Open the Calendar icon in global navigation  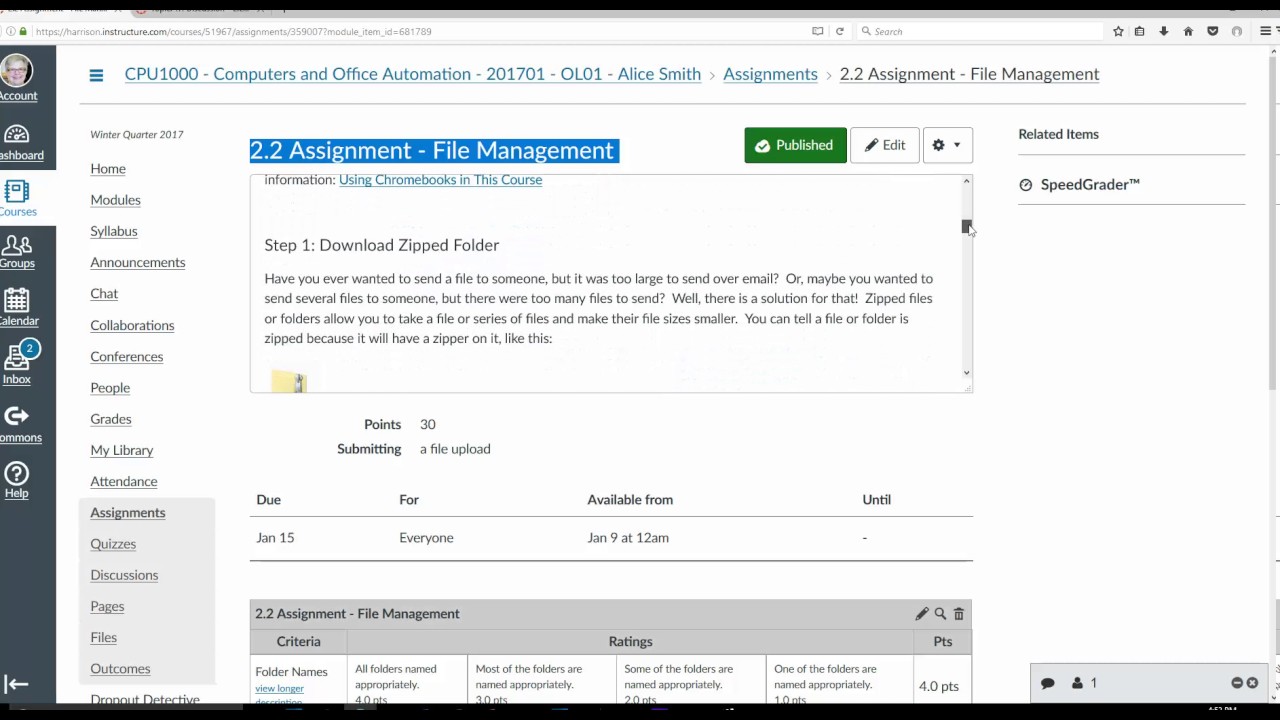(17, 308)
